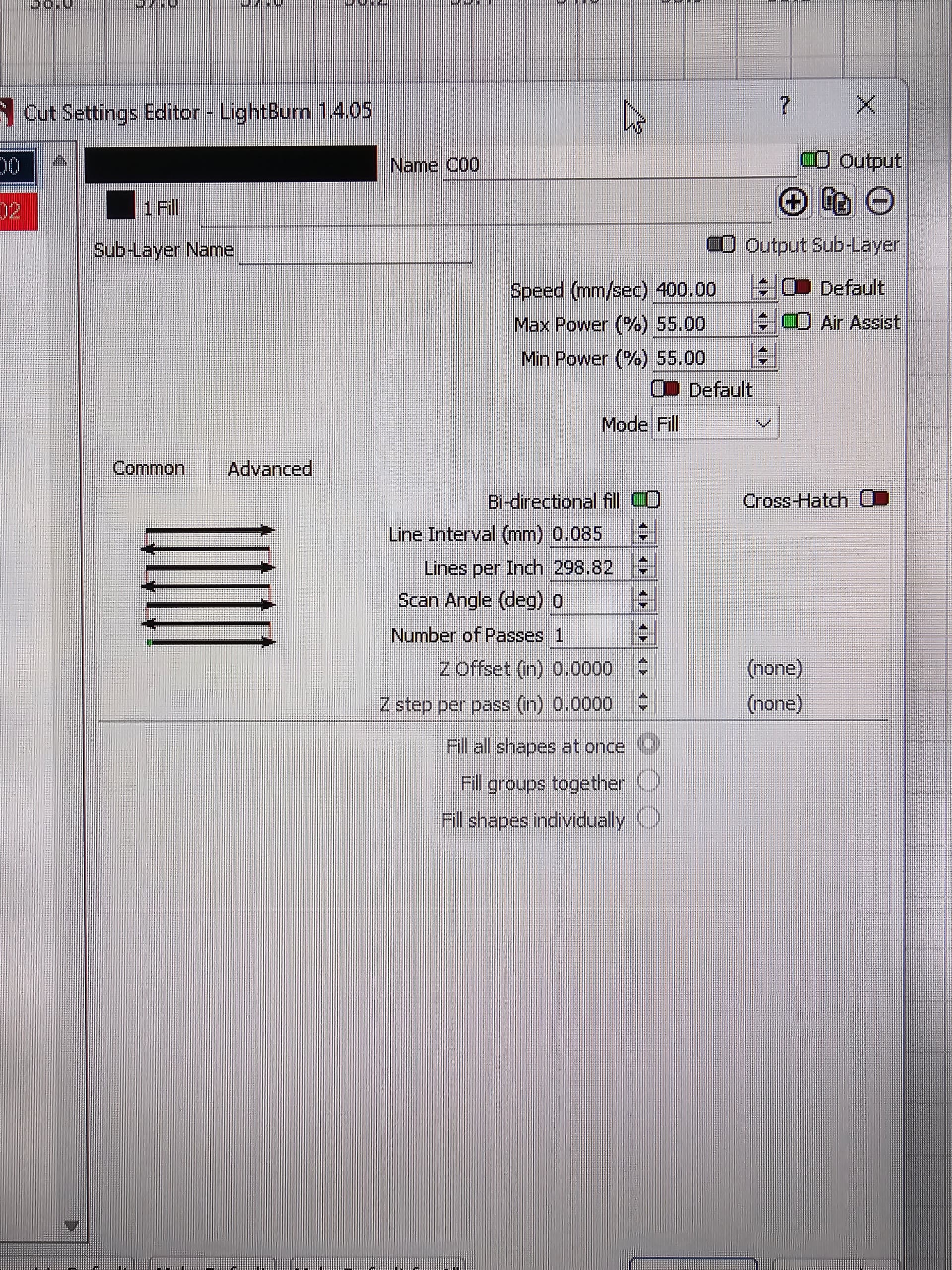952x1270 pixels.
Task: Click the black swatch beside 1 Fill
Action: coord(120,205)
